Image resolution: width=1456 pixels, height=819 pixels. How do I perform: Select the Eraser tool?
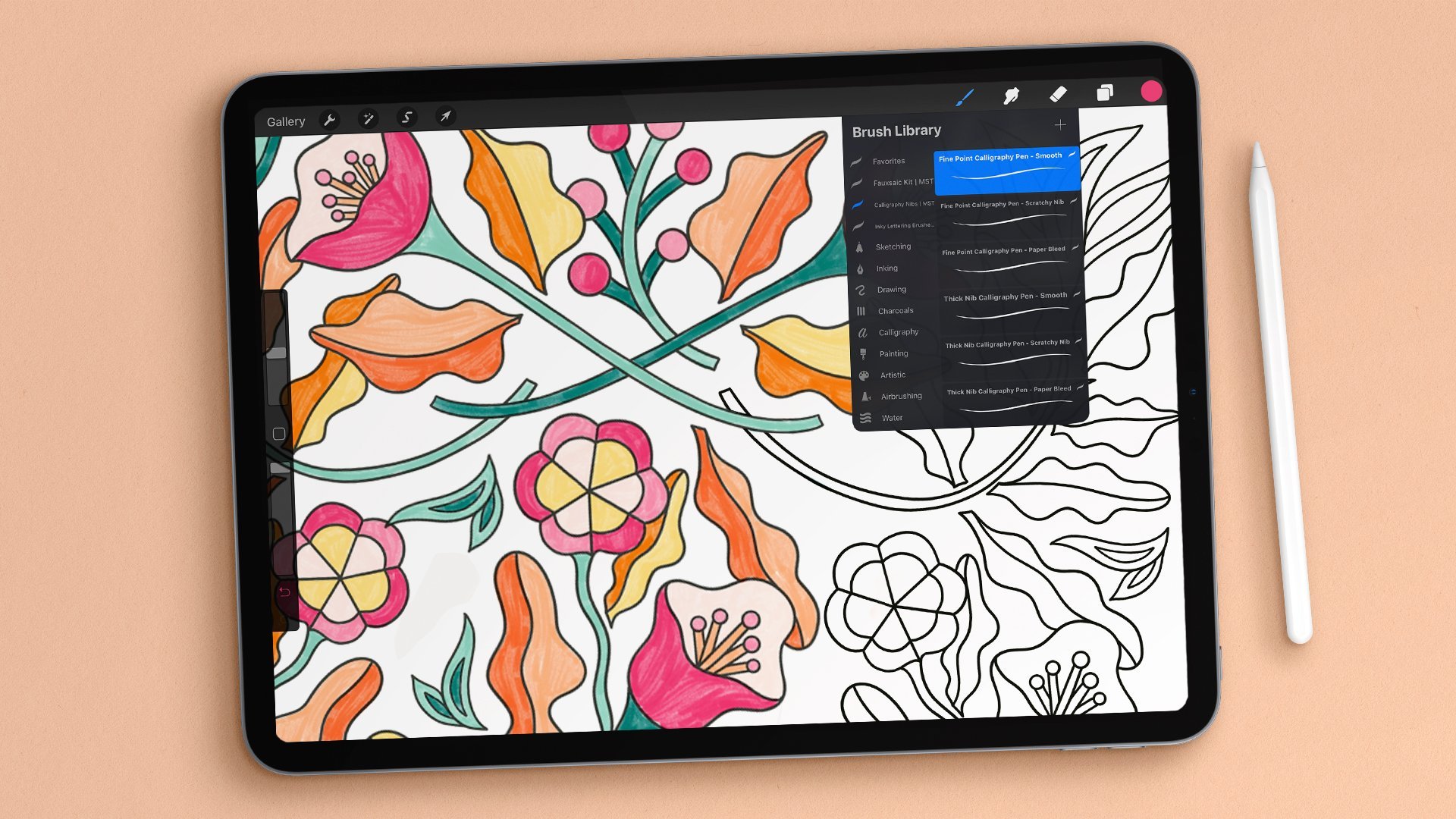click(1058, 95)
